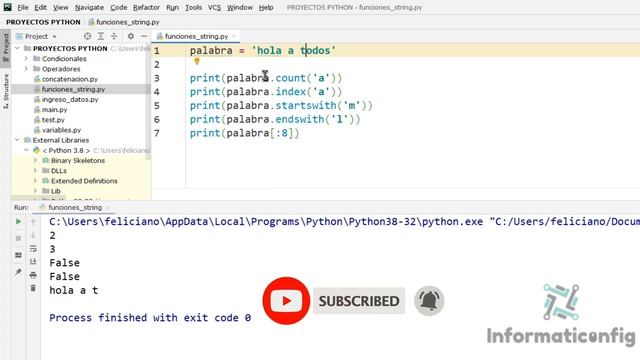The height and width of the screenshot is (360, 640).
Task: Click the Expand All icon in Project panel
Action: pos(100,36)
